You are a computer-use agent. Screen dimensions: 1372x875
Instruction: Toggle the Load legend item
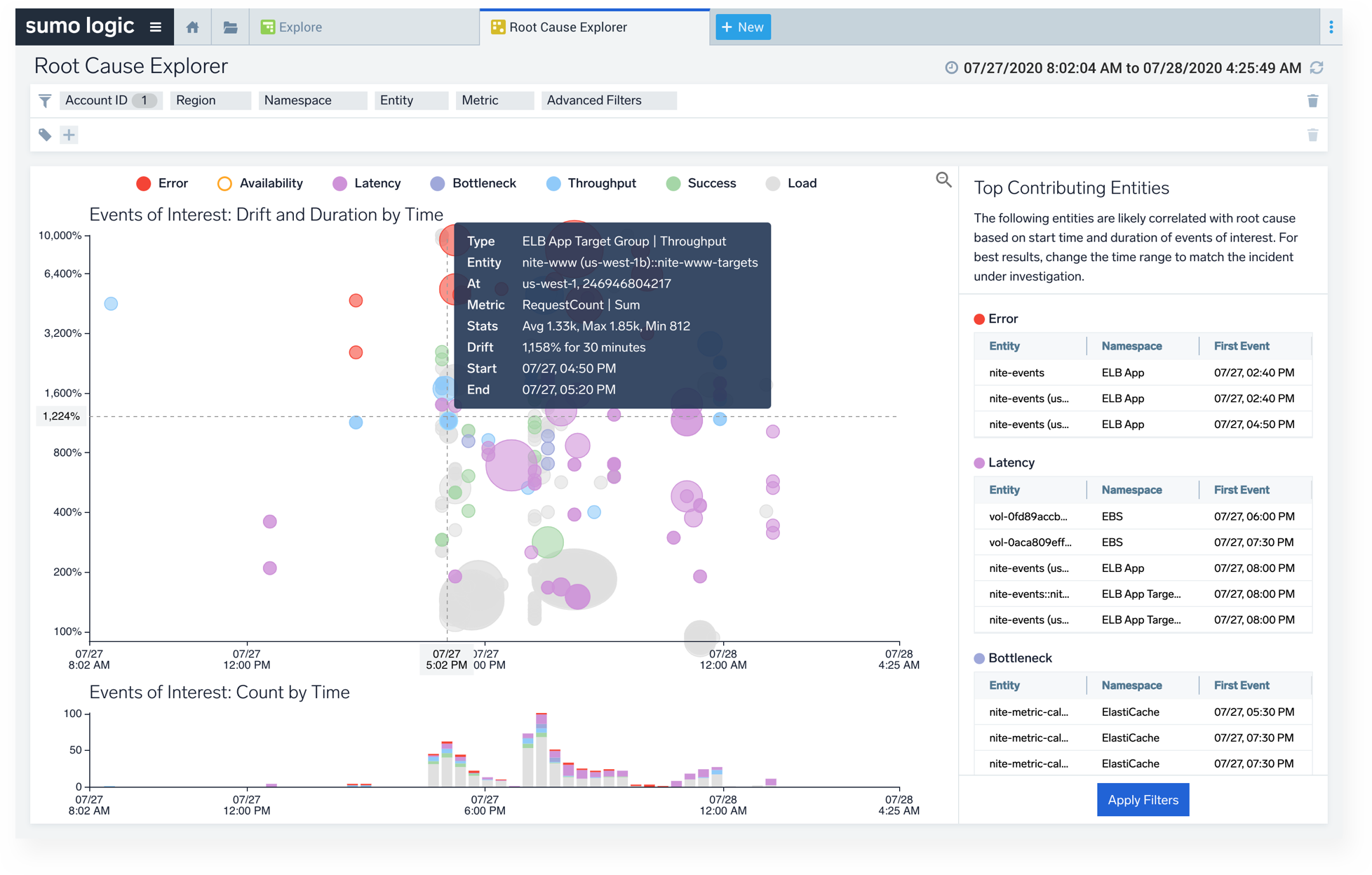791,184
